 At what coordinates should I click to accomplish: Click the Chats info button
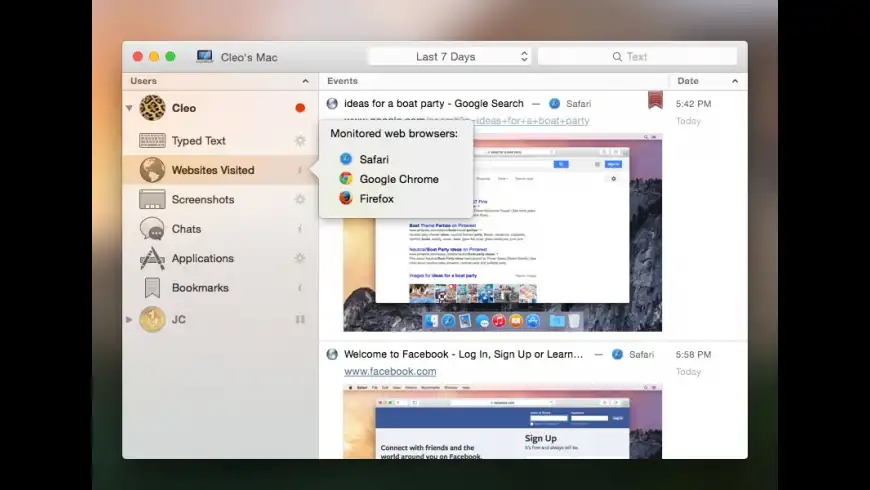point(300,229)
